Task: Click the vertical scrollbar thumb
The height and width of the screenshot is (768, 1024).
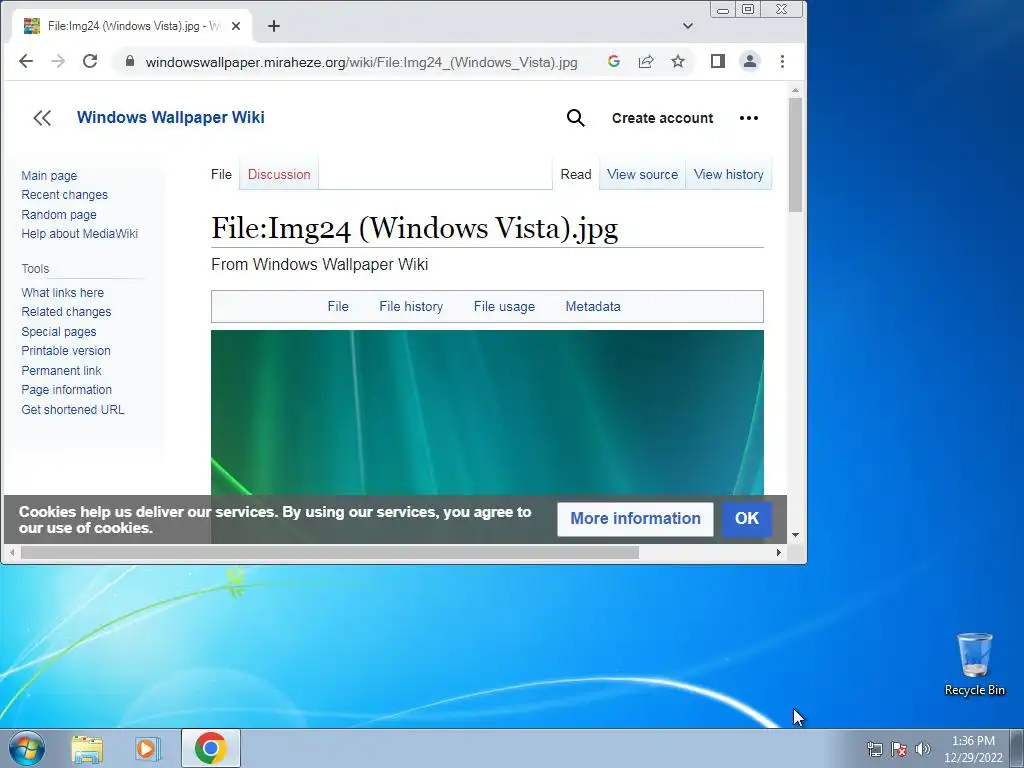Action: coord(795,154)
